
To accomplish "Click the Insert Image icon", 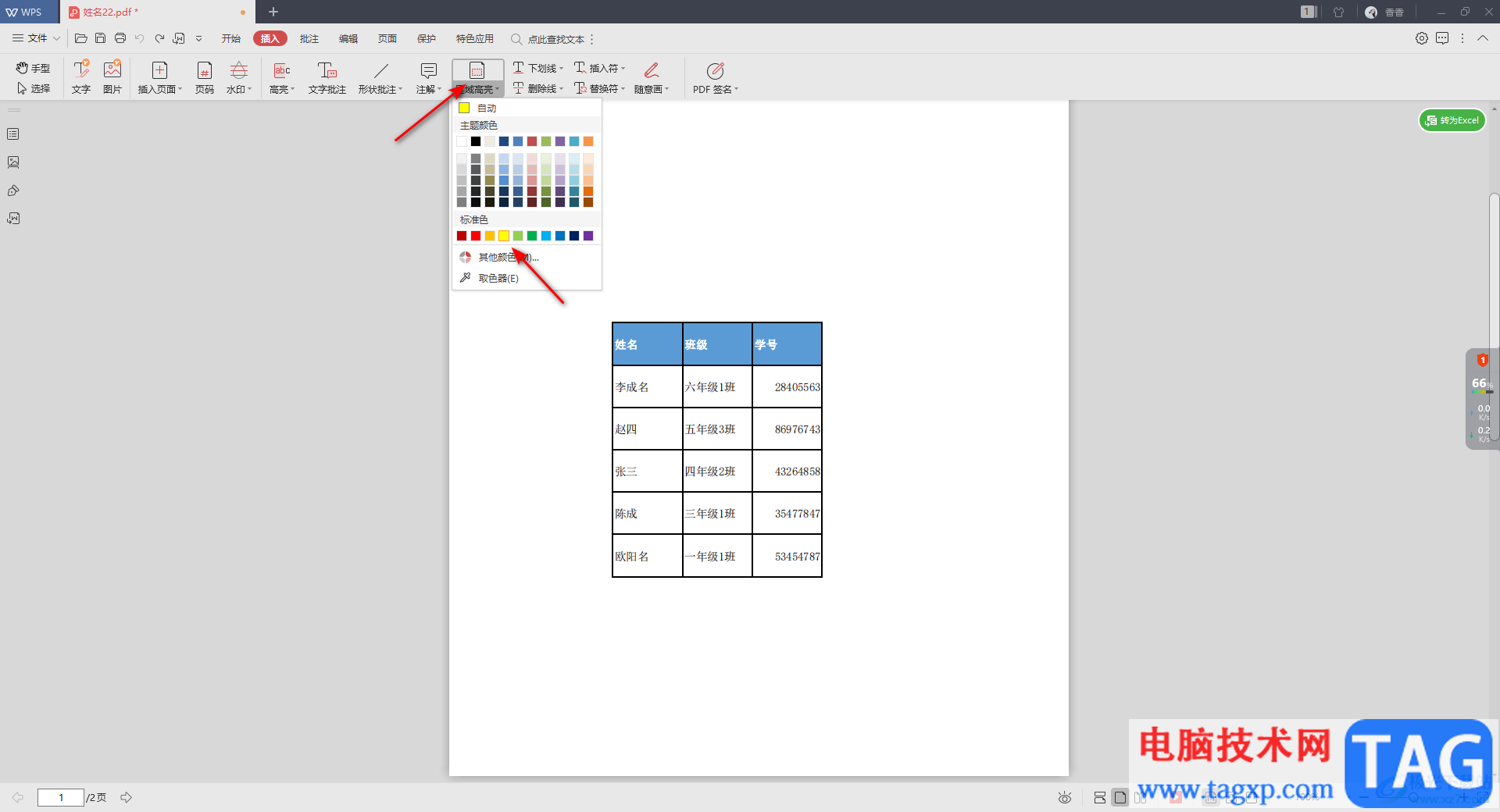I will coord(112,77).
